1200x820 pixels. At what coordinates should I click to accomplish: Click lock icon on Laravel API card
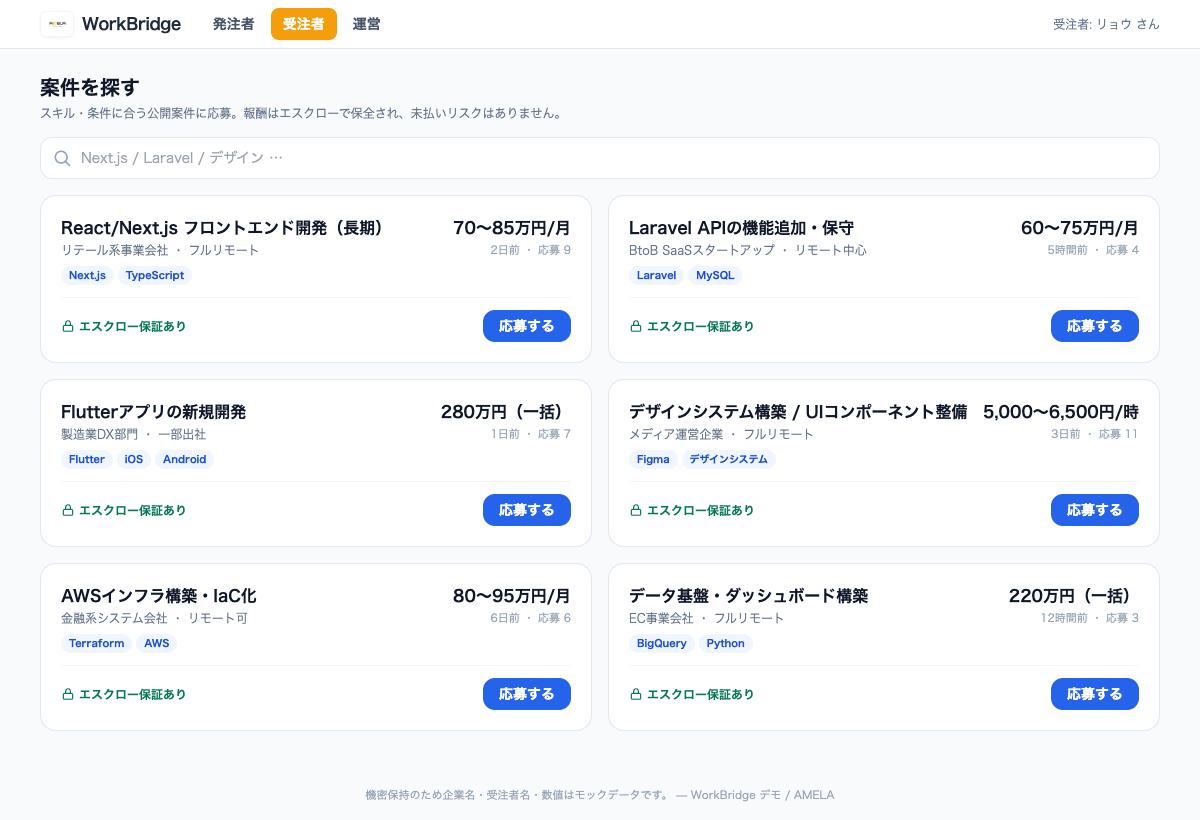[636, 326]
